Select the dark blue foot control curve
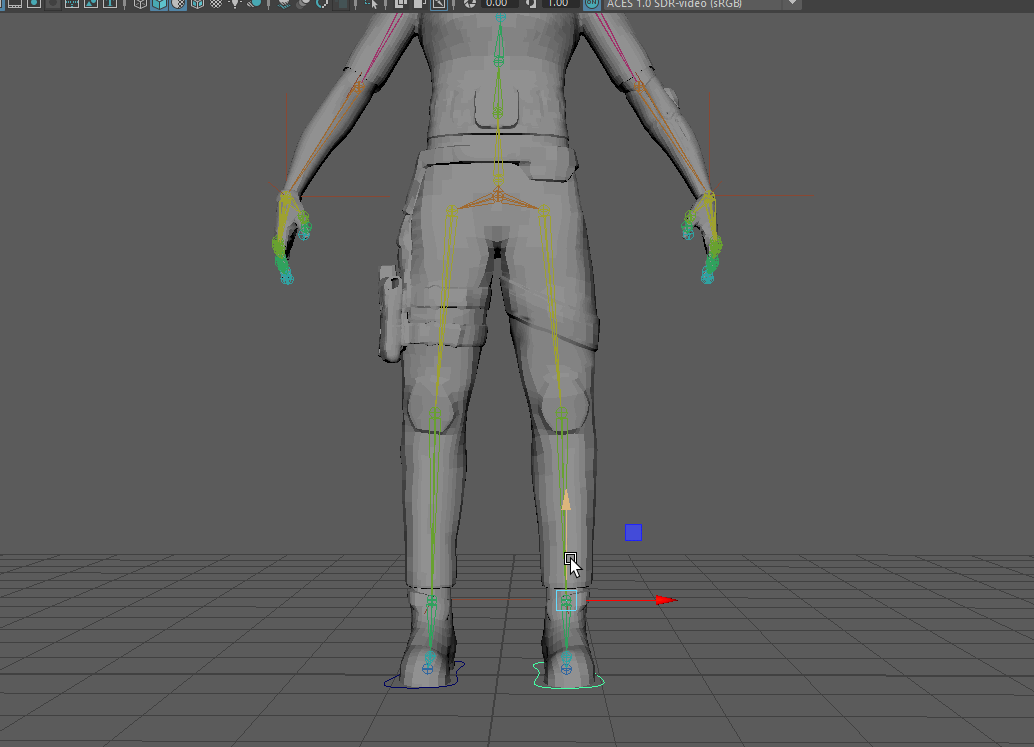Screen dimensions: 1034x747 tap(390, 684)
